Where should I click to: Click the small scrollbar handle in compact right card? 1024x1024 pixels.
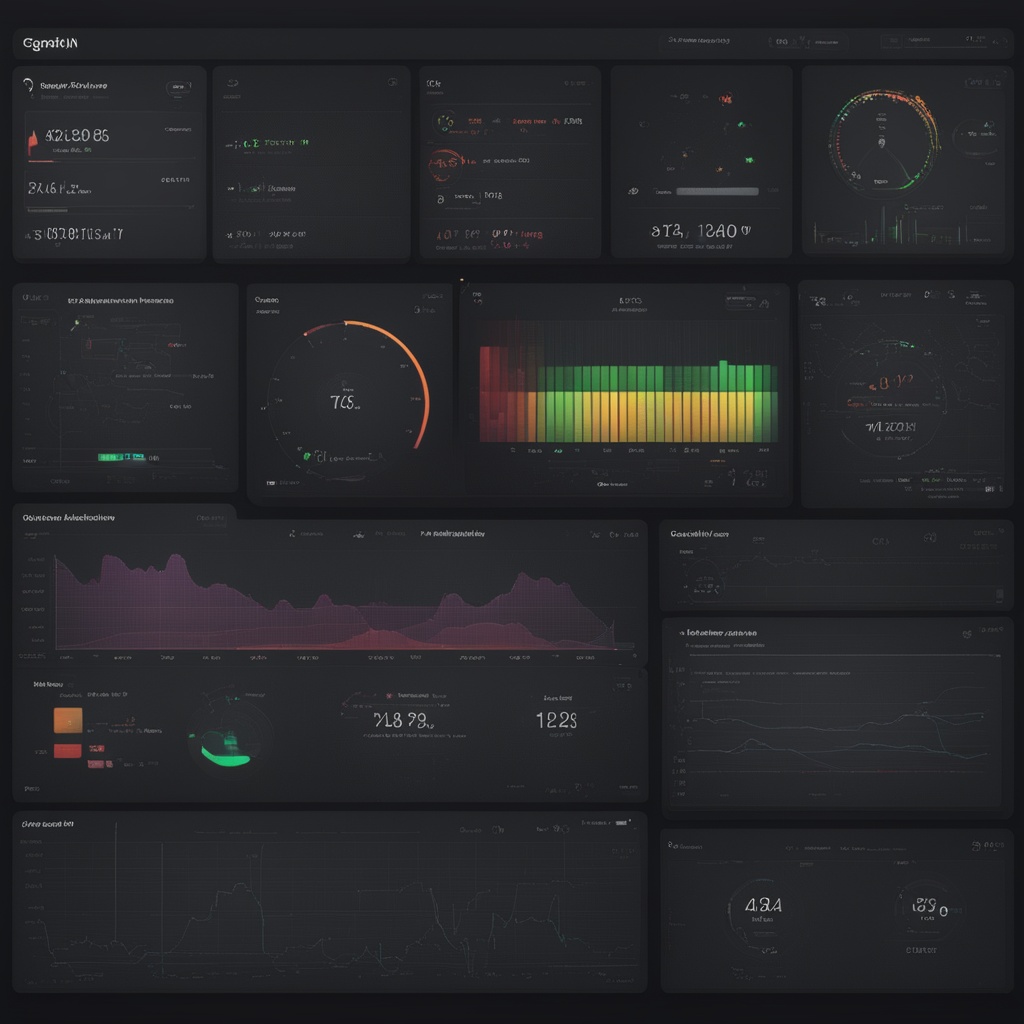pyautogui.click(x=999, y=594)
